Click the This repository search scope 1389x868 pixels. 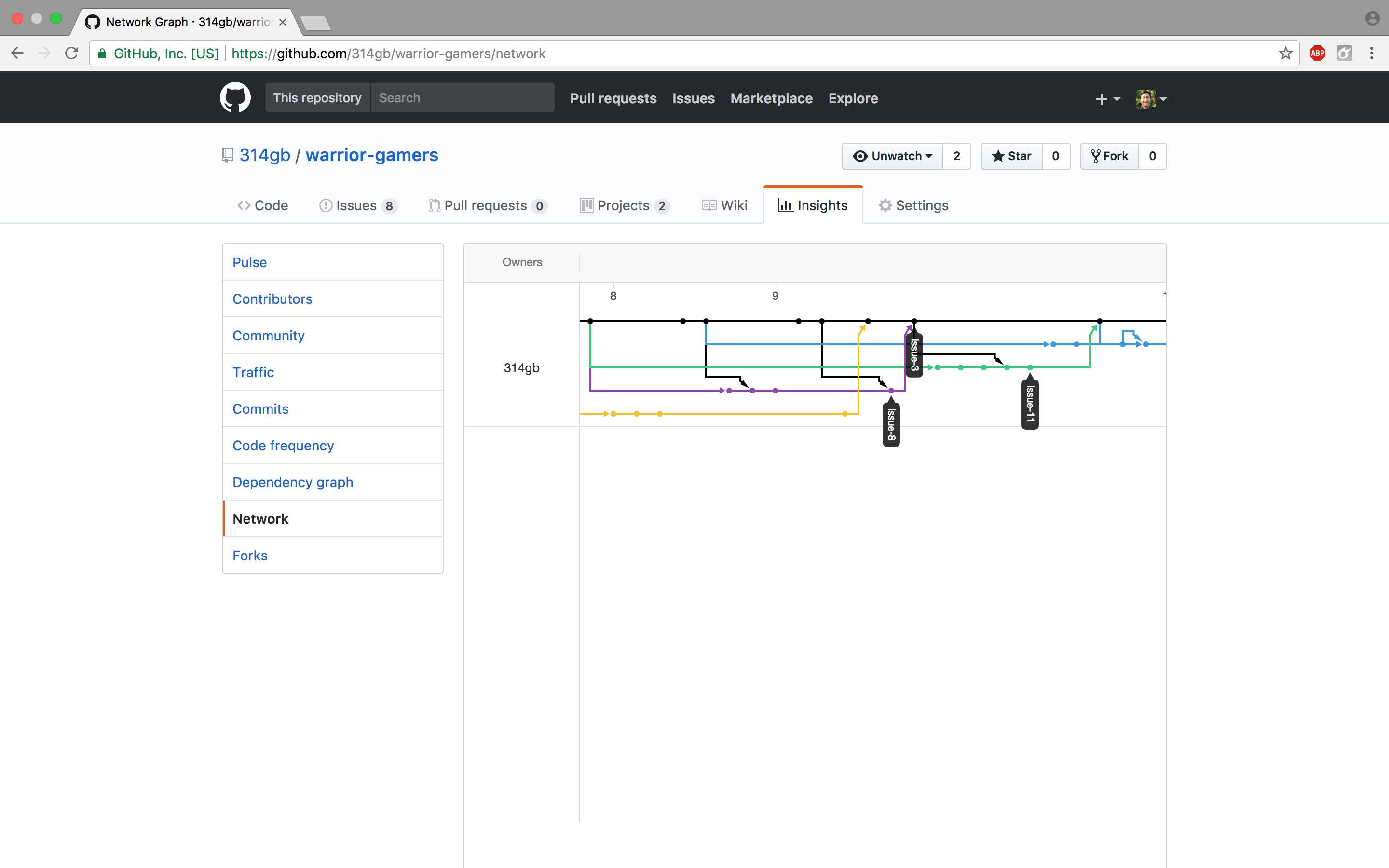[317, 97]
